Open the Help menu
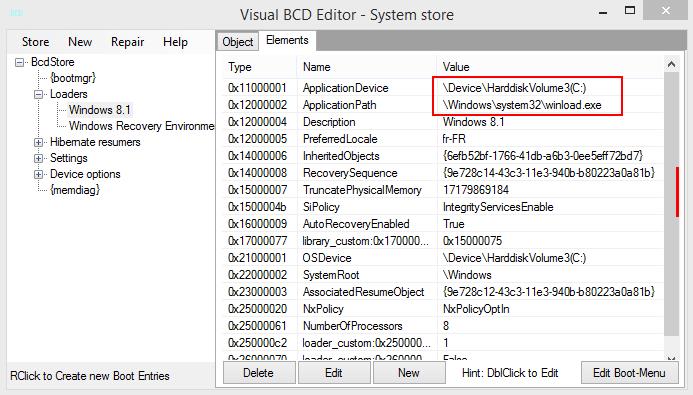 pos(175,42)
